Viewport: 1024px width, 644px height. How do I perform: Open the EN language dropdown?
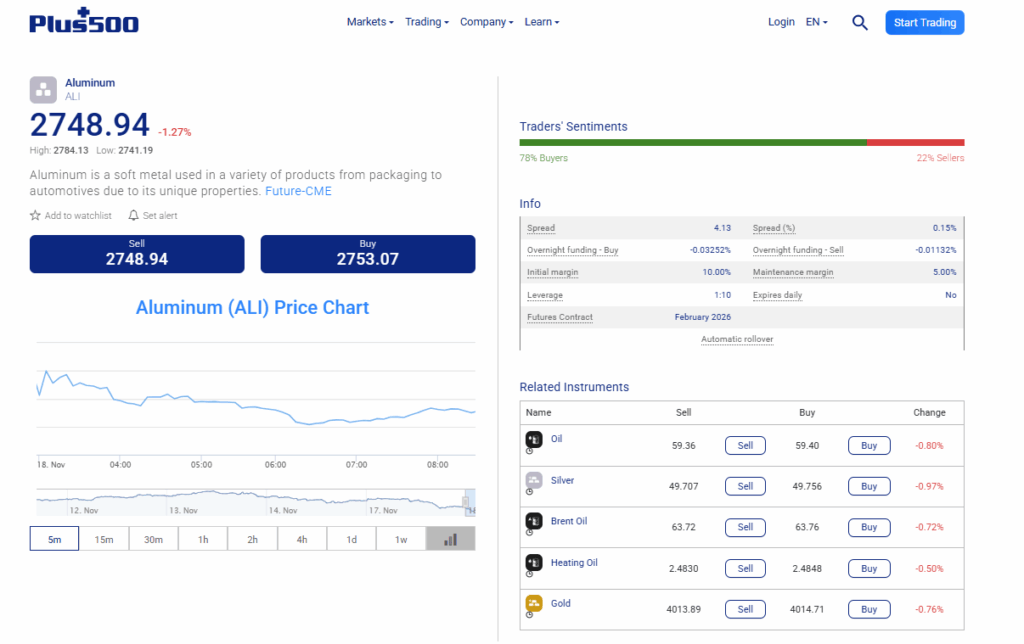(x=816, y=22)
